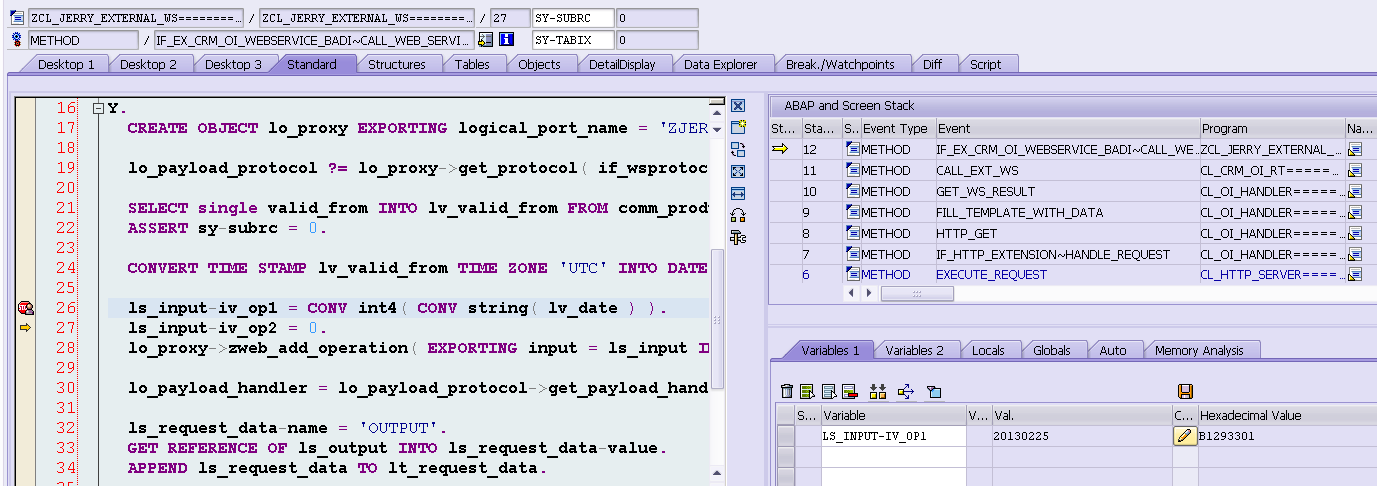Viewport: 1377px width, 486px height.
Task: Click the horizontal expand tool icon
Action: (x=738, y=193)
